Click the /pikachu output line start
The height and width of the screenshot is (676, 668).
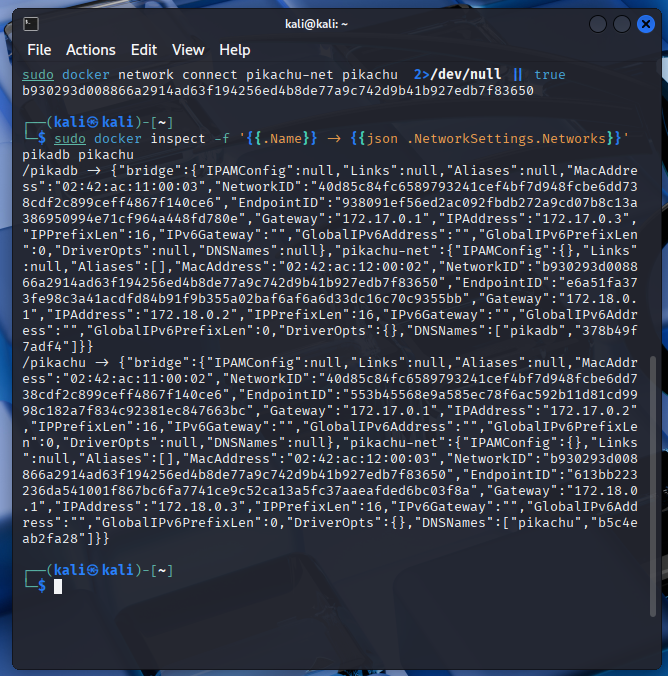pyautogui.click(x=50, y=363)
